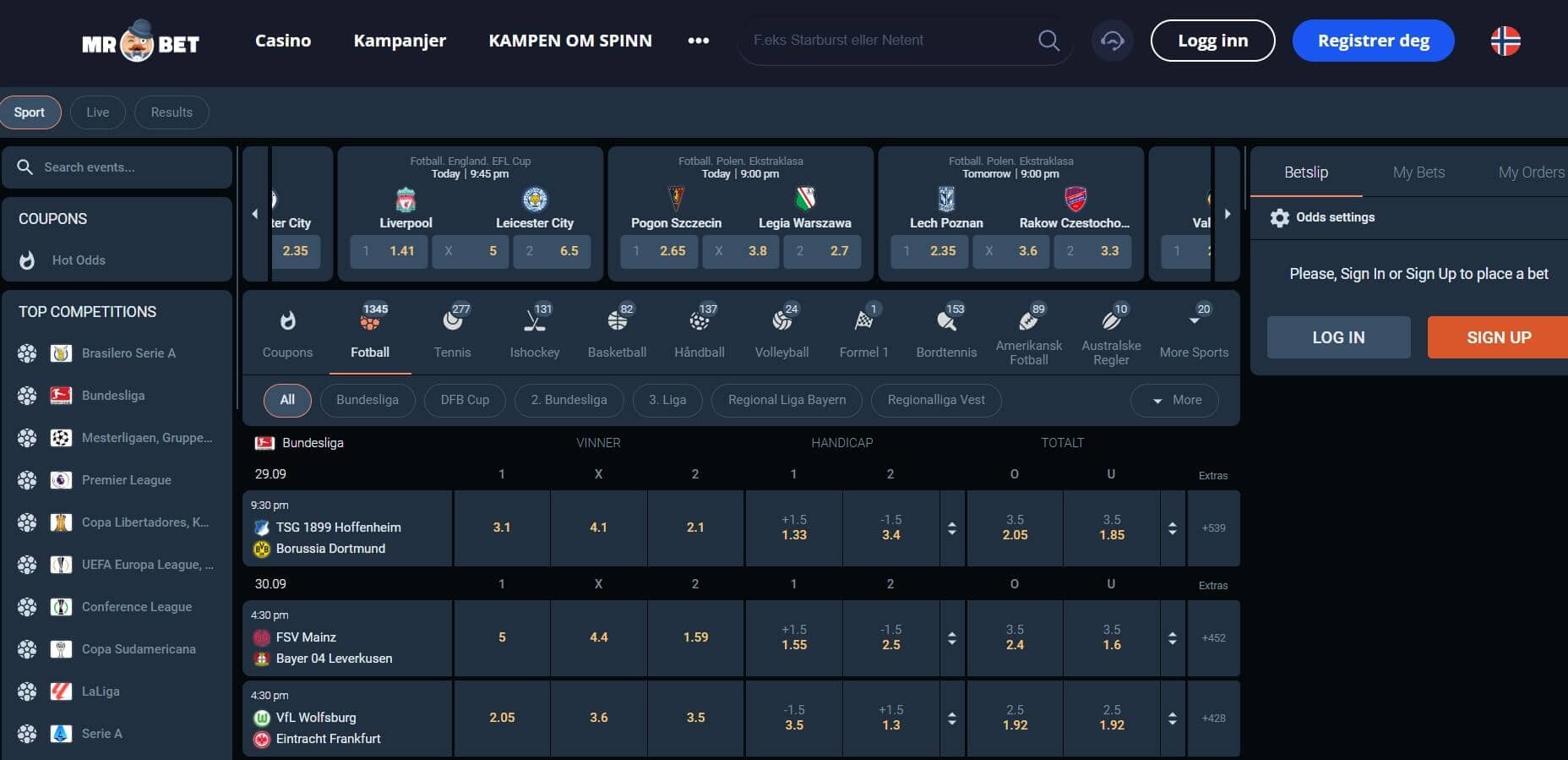Select the Amerikansk Fotball icon
Viewport: 1568px width, 760px height.
pyautogui.click(x=1029, y=320)
